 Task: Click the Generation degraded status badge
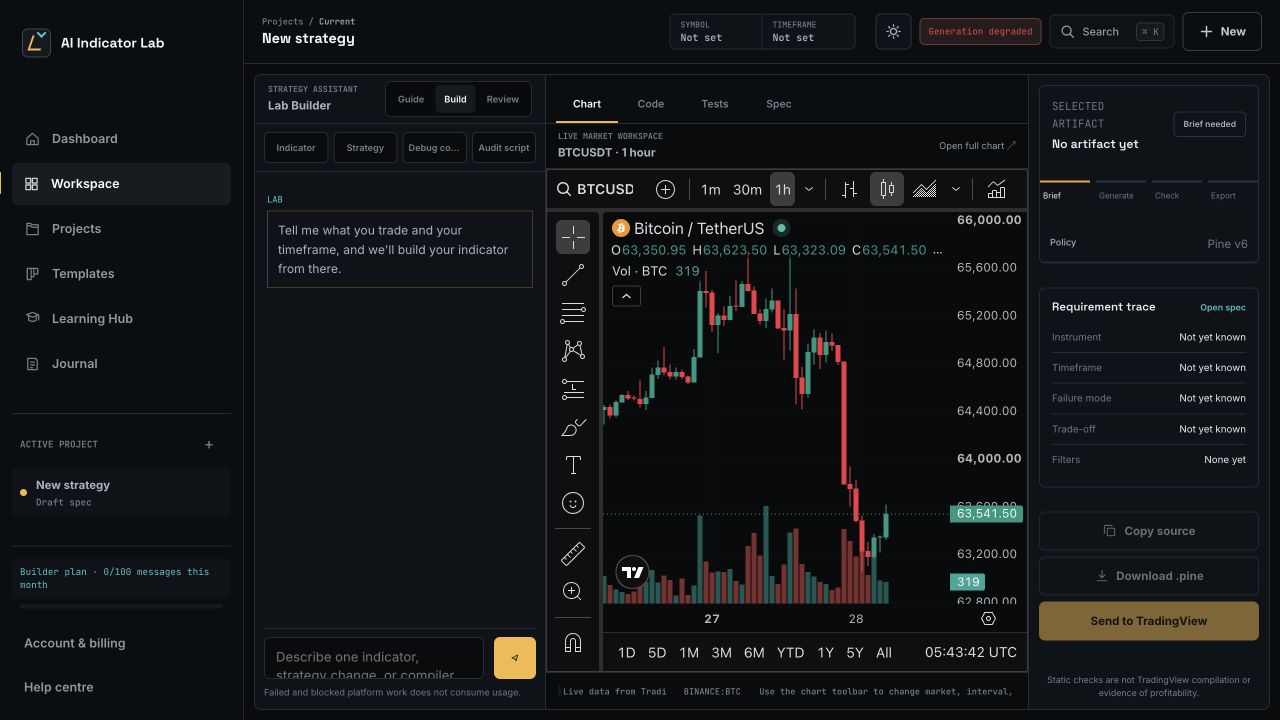[980, 31]
